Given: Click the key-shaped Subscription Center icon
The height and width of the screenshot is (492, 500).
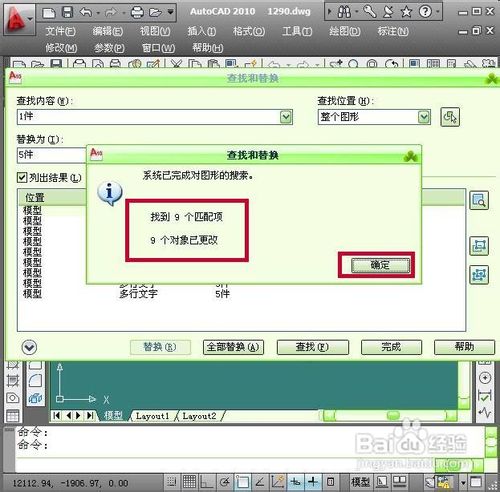Looking at the screenshot, I should [370, 12].
